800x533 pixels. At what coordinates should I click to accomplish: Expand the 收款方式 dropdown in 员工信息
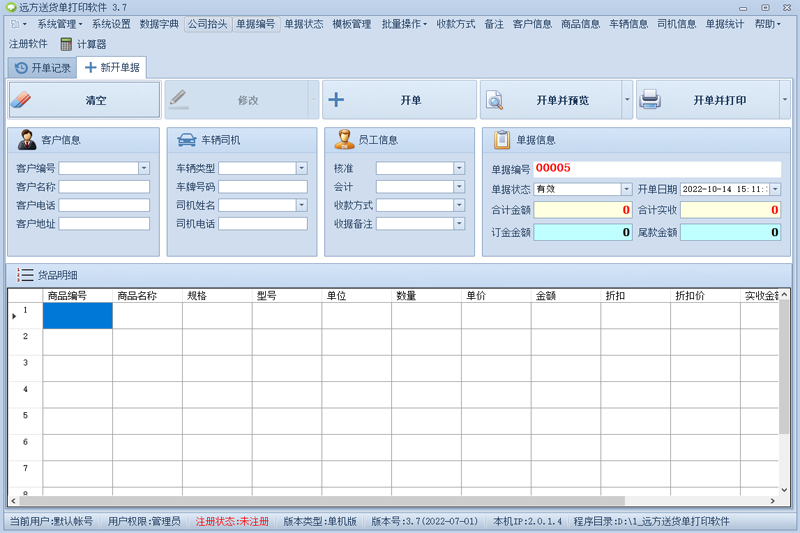[x=459, y=205]
